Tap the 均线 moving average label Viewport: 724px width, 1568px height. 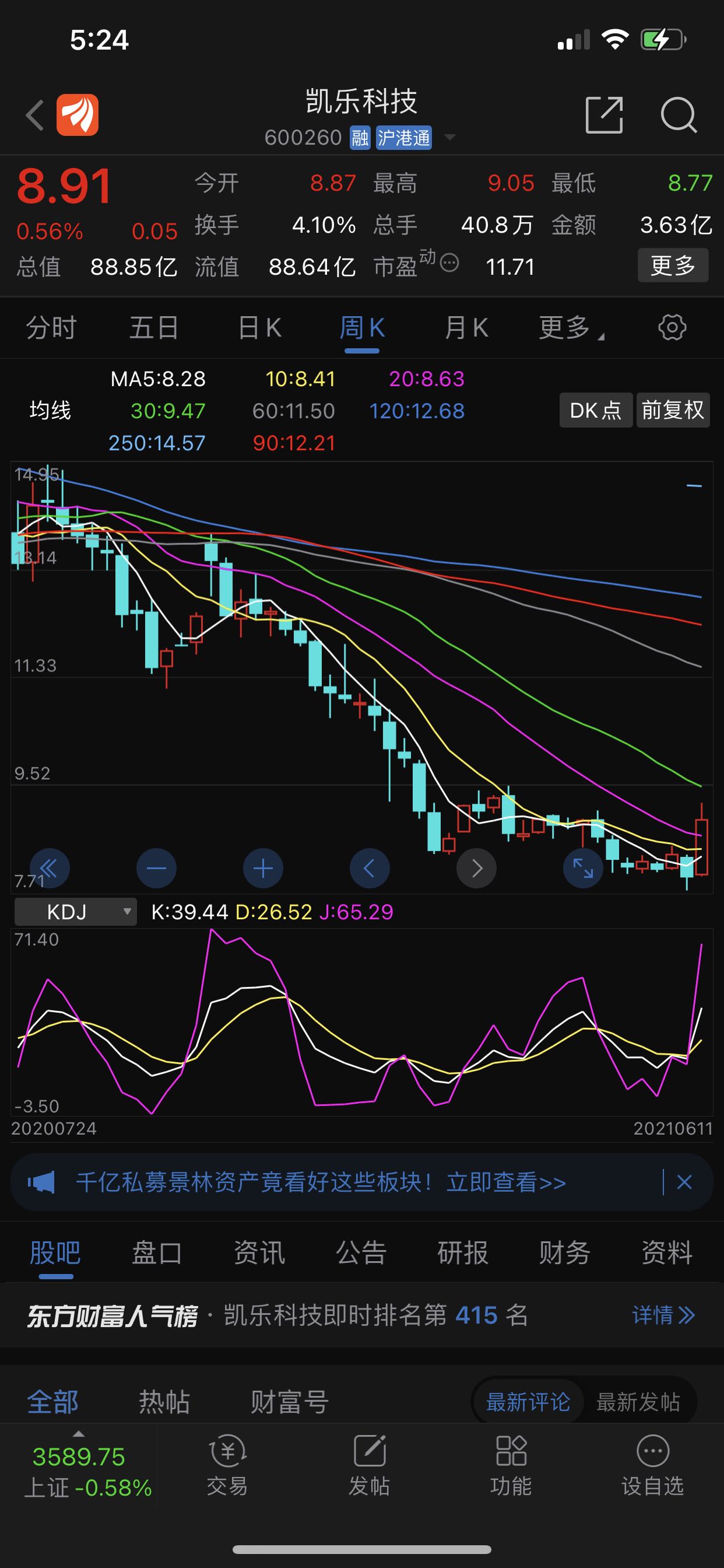pyautogui.click(x=50, y=410)
